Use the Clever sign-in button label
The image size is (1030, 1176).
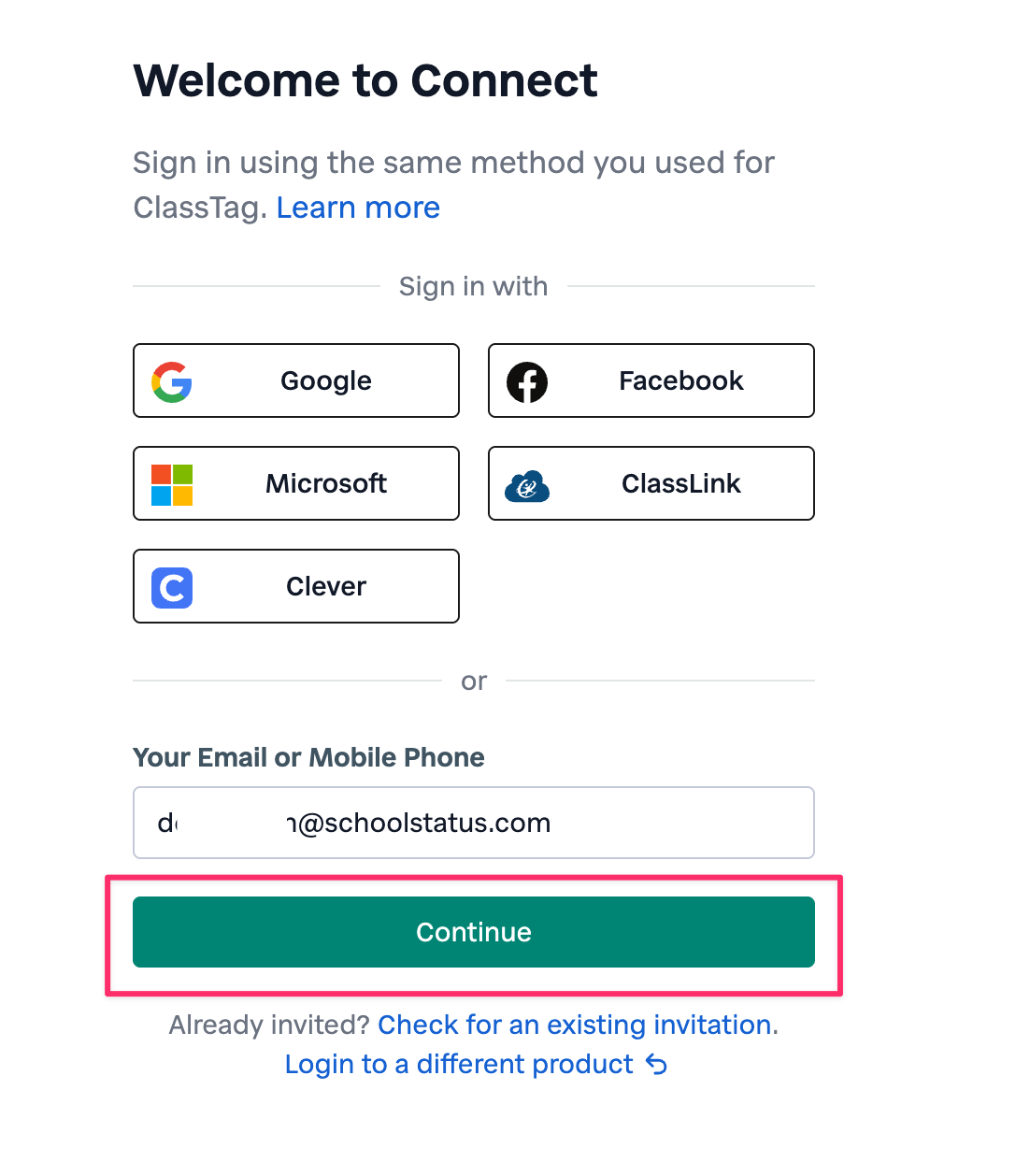(x=326, y=587)
